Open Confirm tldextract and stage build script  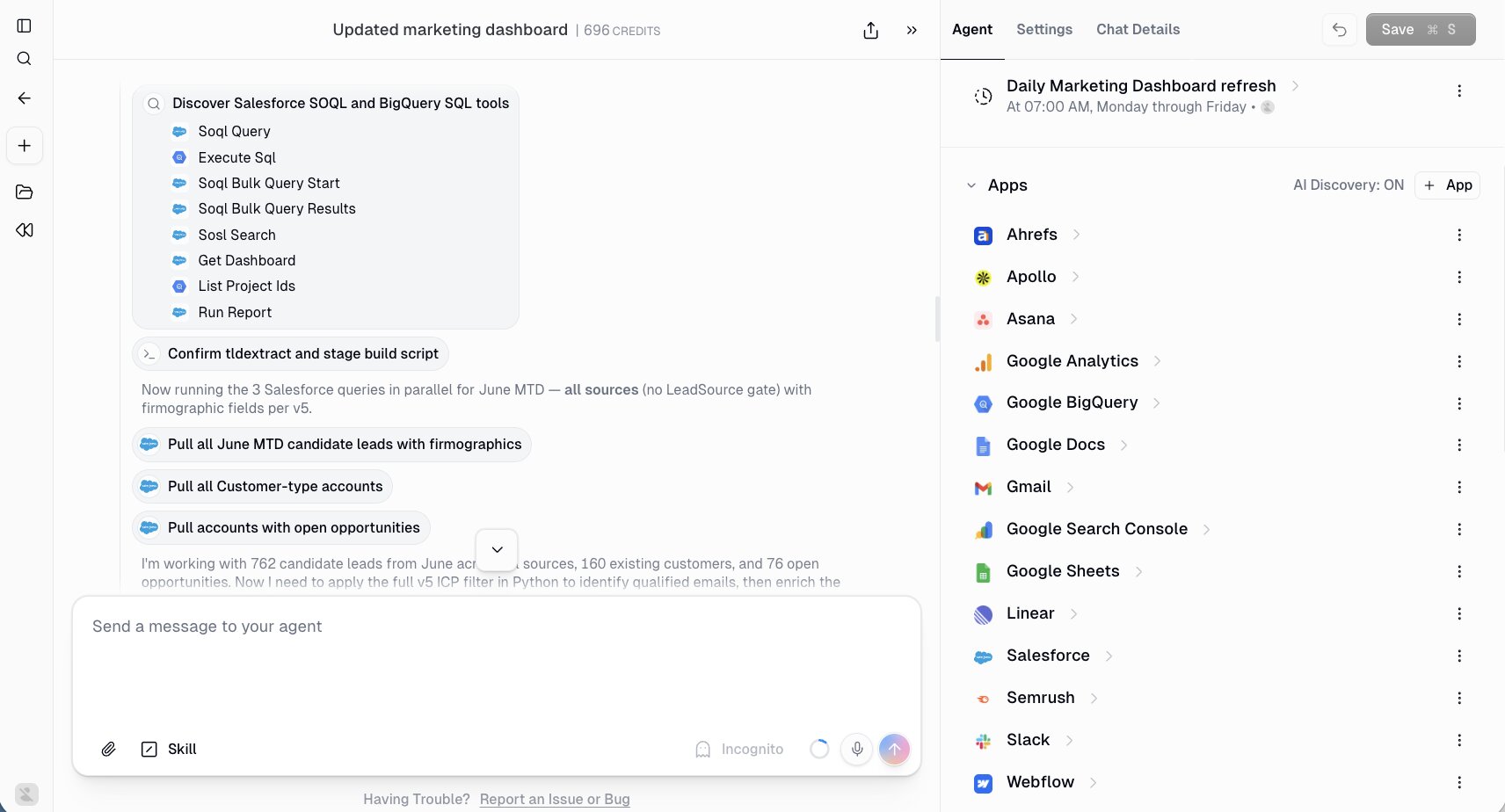coord(290,354)
